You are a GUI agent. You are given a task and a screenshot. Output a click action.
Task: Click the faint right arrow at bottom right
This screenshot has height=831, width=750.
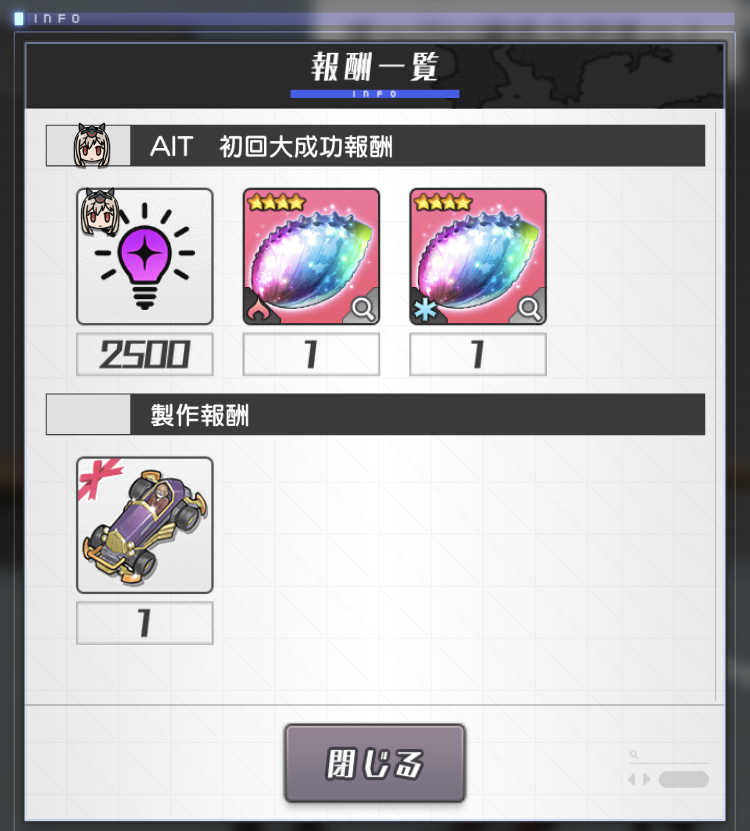(x=647, y=780)
